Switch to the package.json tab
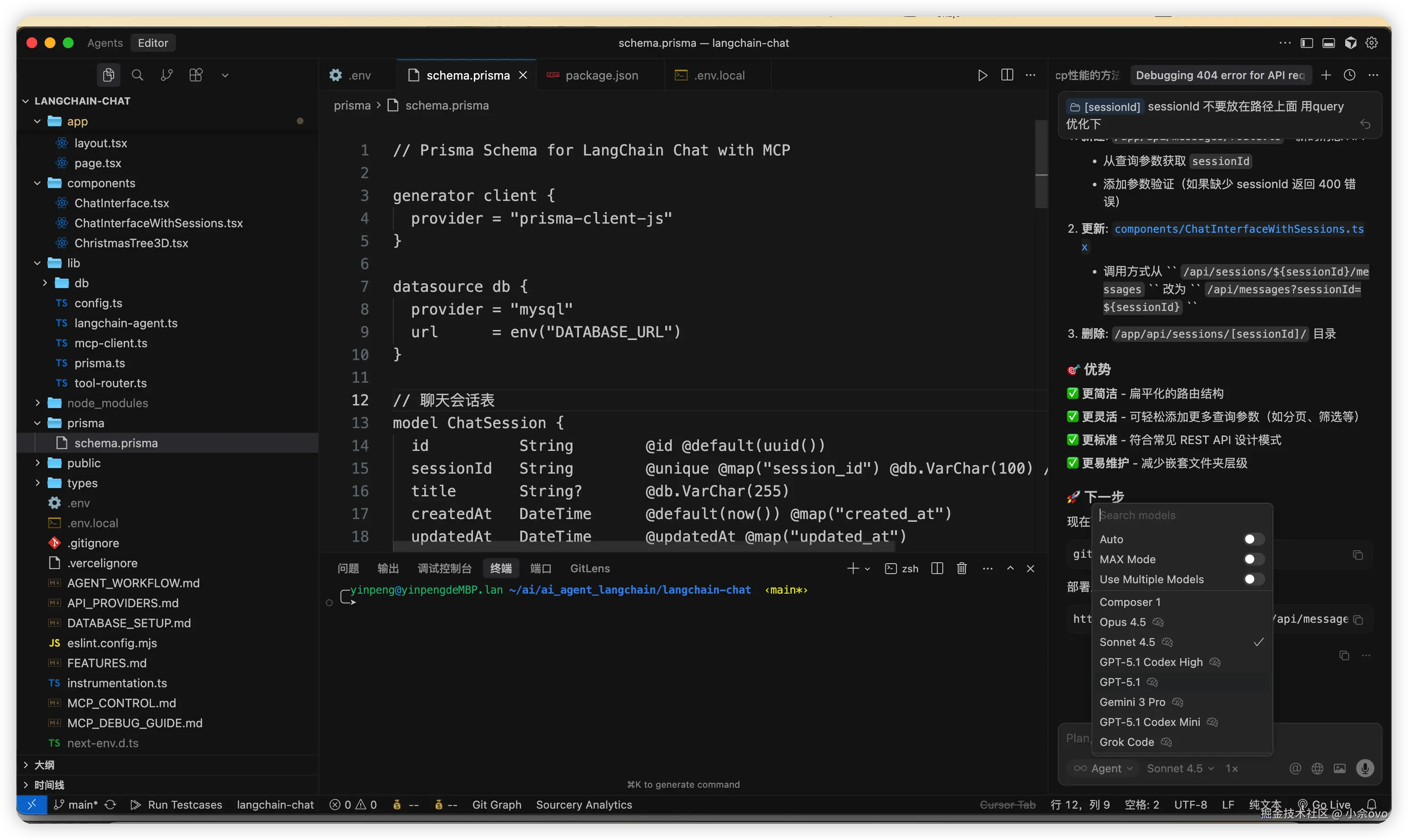This screenshot has height=840, width=1408. tap(601, 75)
